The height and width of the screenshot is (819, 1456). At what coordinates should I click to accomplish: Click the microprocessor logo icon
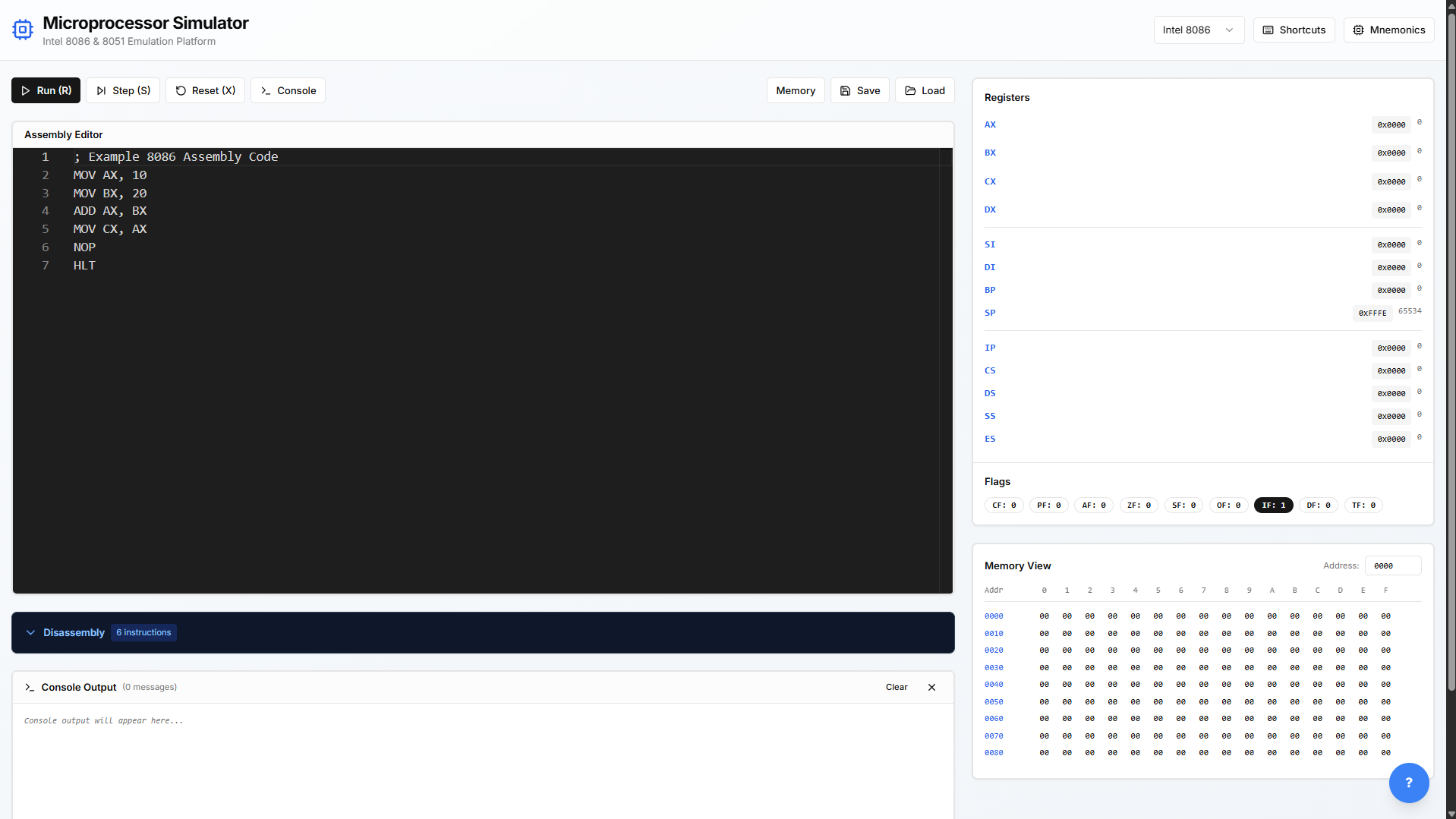[x=23, y=29]
